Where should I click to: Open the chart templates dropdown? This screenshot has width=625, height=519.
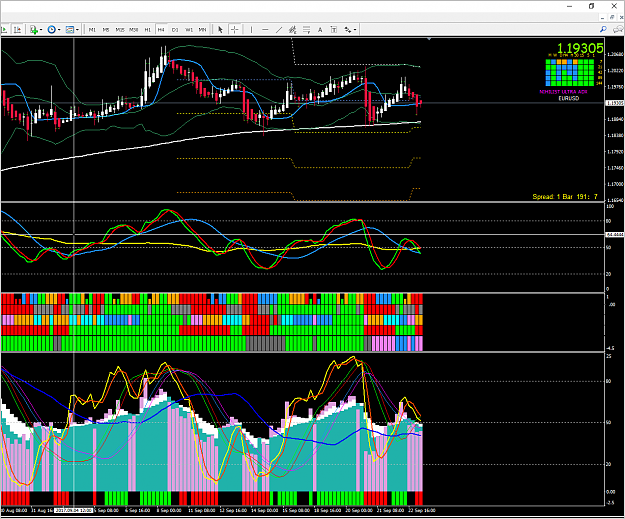[x=77, y=30]
